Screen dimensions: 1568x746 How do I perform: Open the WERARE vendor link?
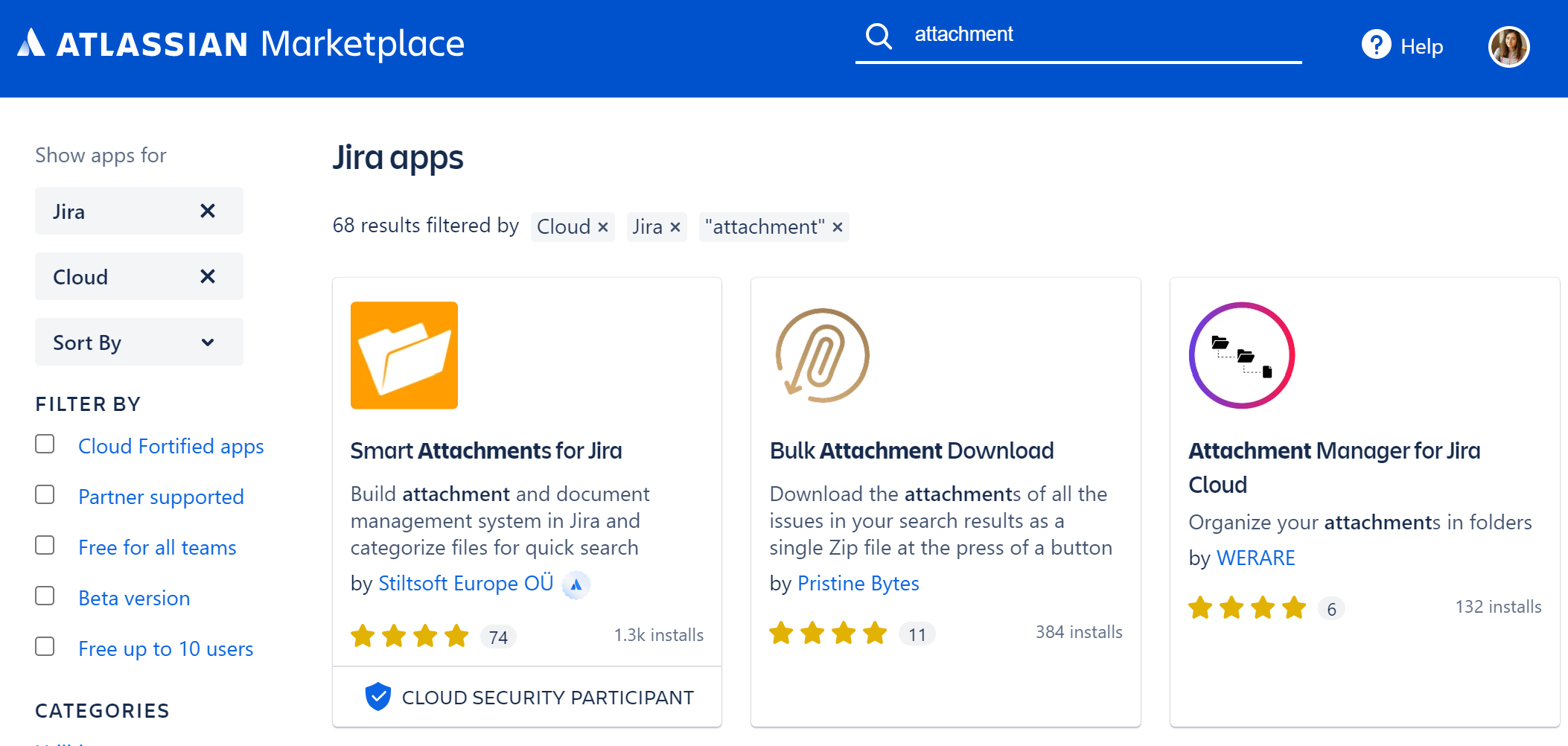(1255, 558)
